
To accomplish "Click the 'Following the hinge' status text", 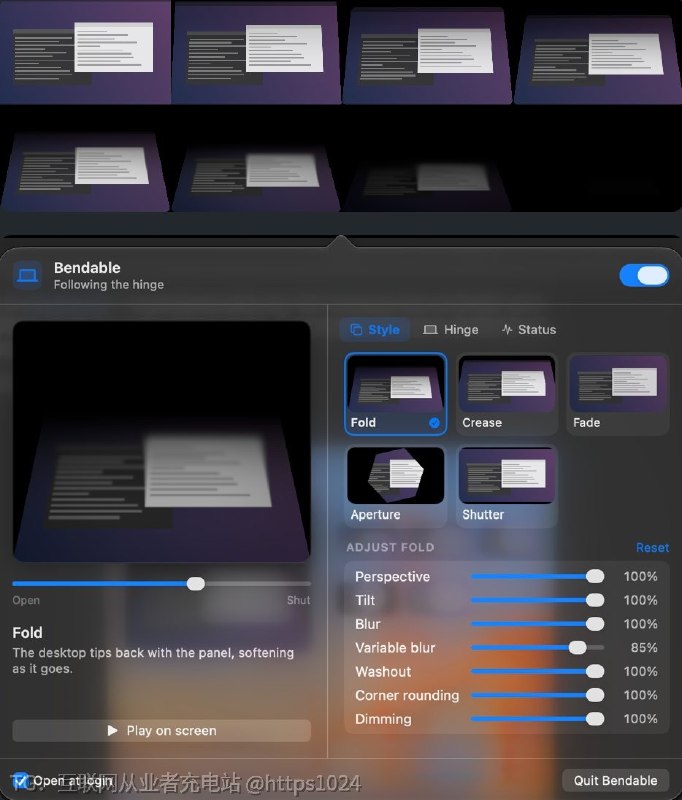I will (109, 285).
